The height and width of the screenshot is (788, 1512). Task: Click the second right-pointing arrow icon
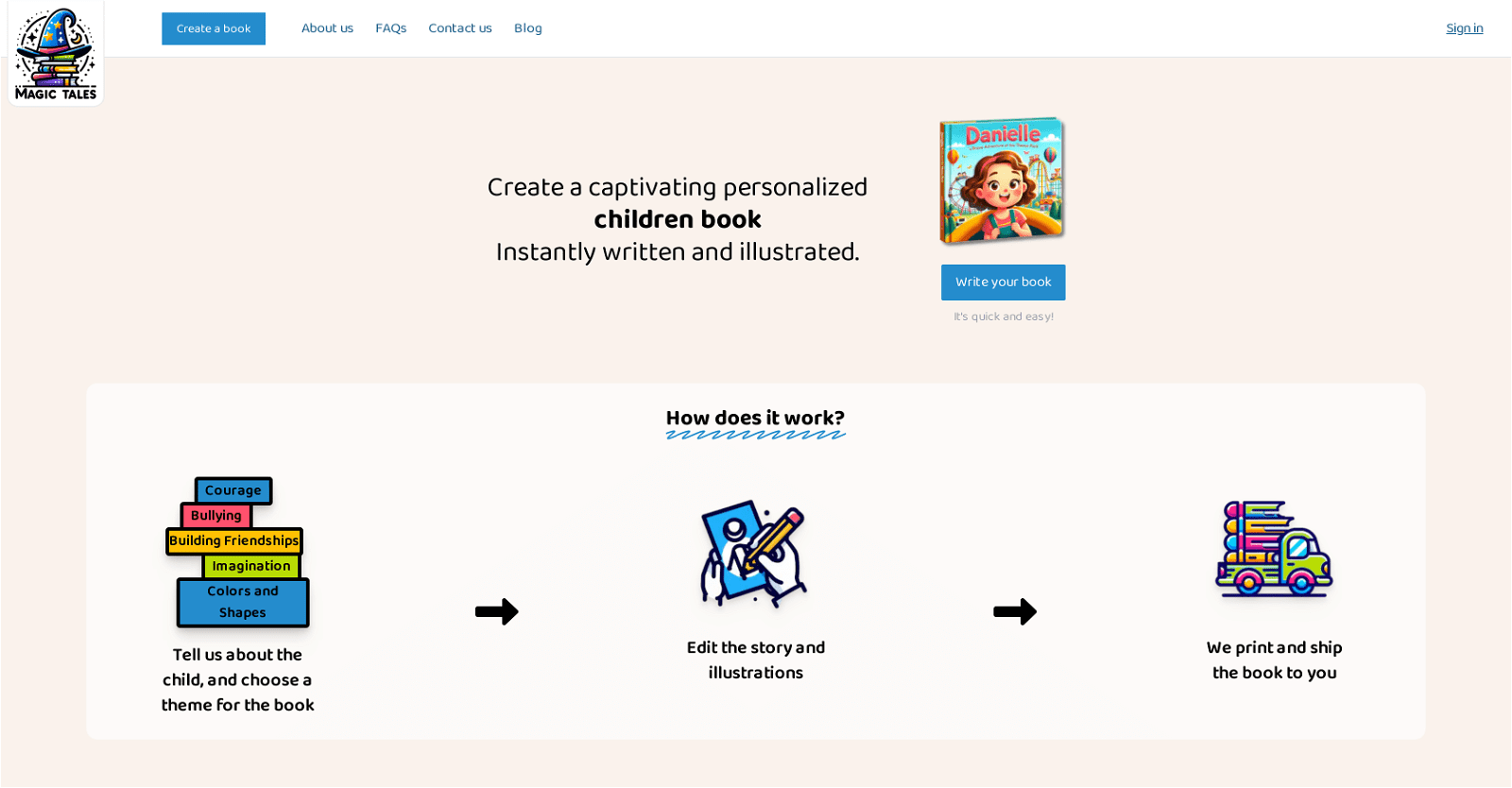click(1015, 611)
